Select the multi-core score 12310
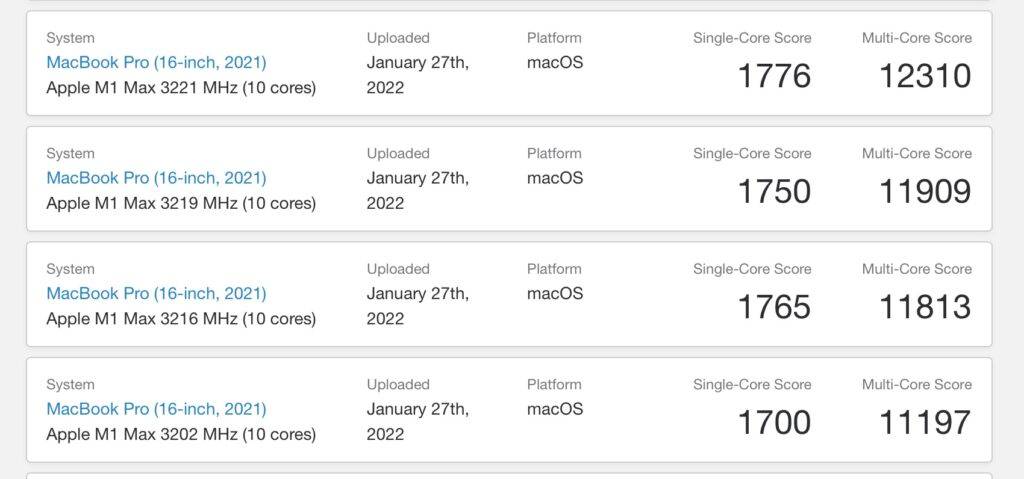 (x=925, y=76)
